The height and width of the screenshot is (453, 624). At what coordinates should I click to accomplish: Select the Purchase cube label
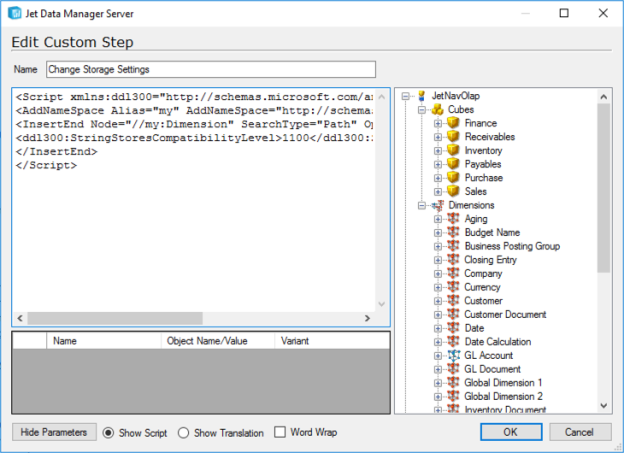484,178
